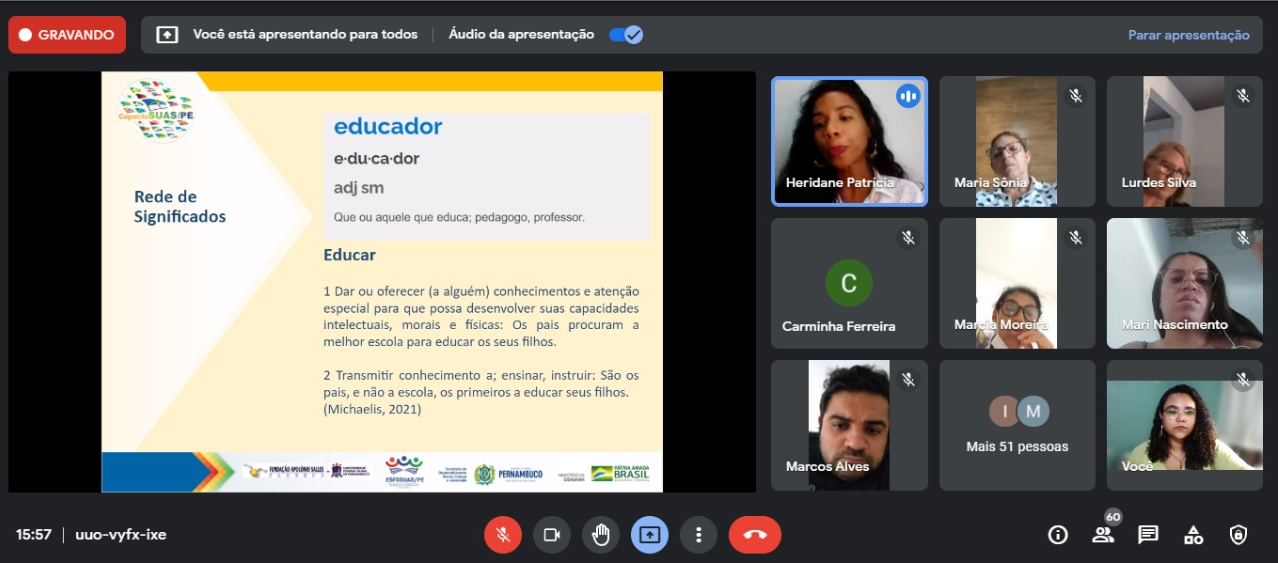Open the activities panel
Image resolution: width=1278 pixels, height=563 pixels.
pos(1193,535)
